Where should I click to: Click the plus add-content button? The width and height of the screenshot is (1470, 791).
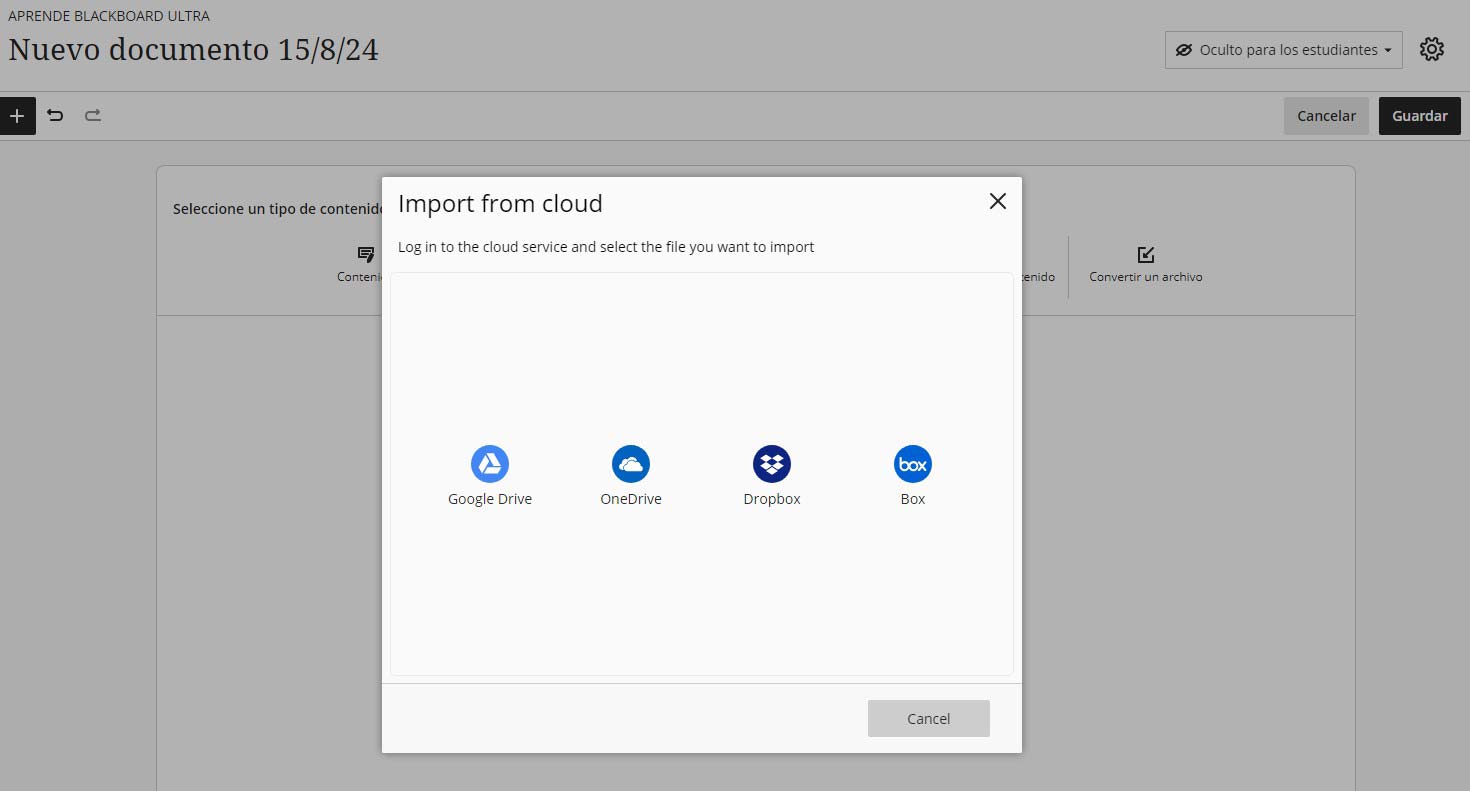click(x=17, y=116)
